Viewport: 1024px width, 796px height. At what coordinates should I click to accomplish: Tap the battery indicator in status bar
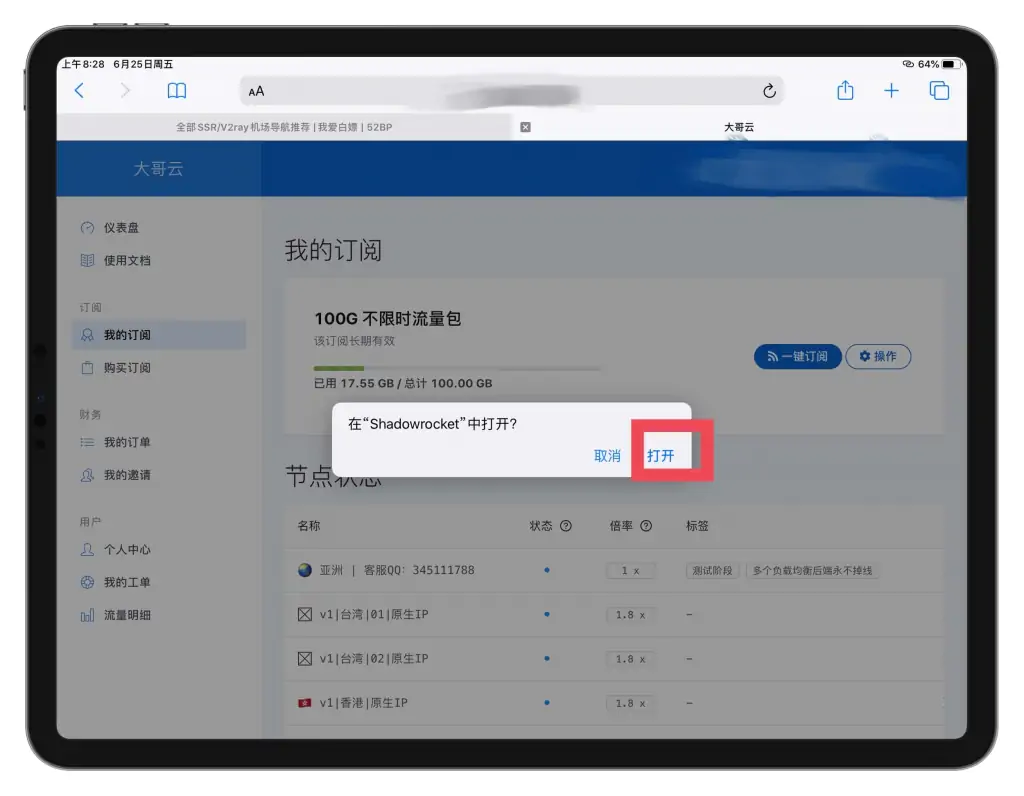coord(952,64)
